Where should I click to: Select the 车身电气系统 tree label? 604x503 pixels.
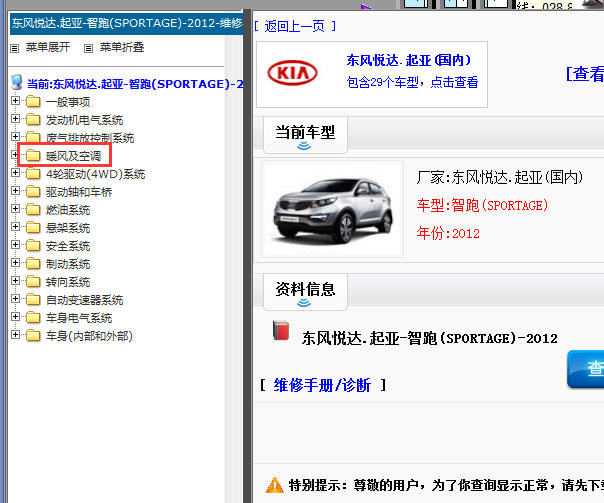tap(79, 318)
